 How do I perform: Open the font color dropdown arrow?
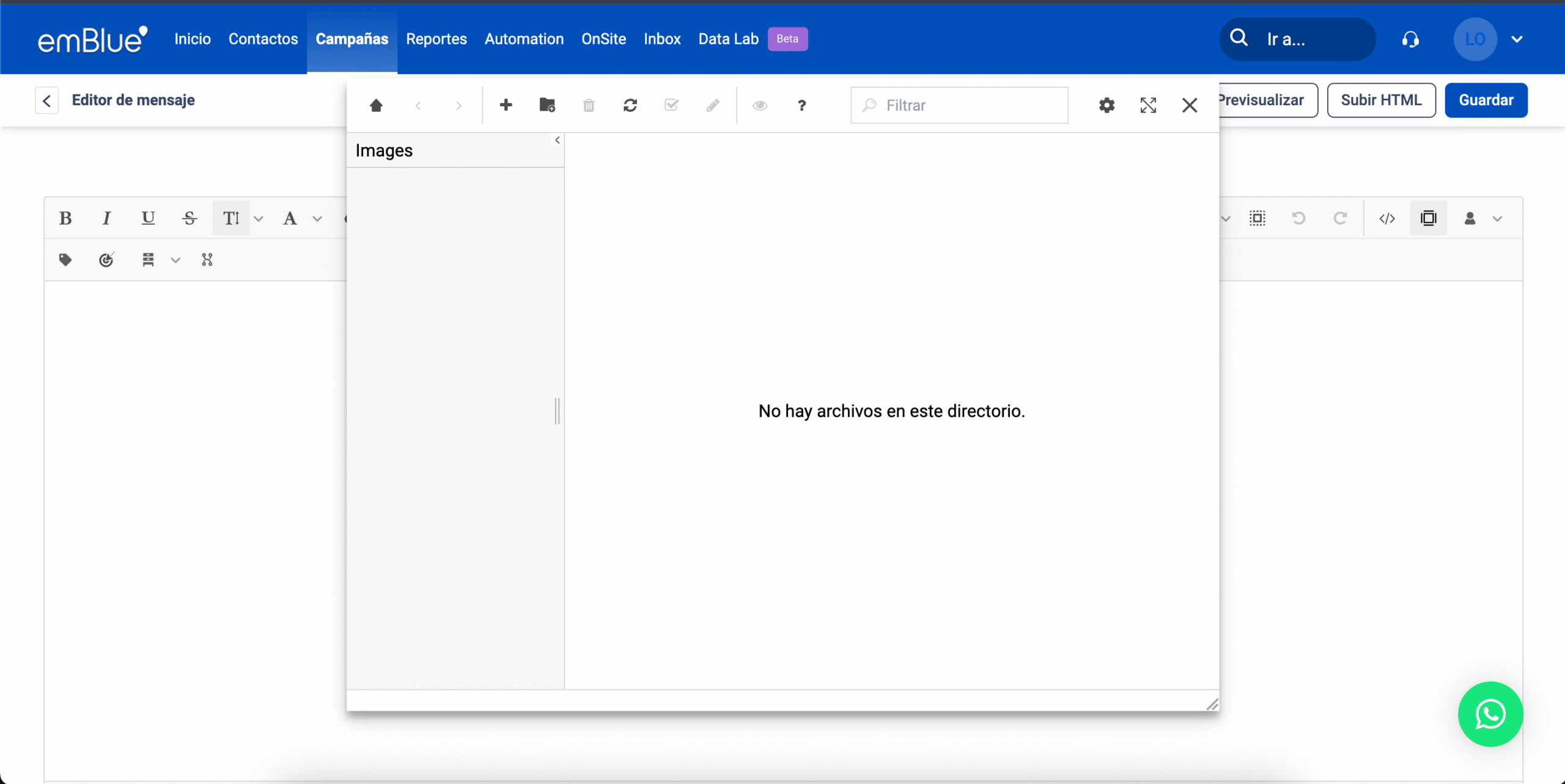point(317,219)
